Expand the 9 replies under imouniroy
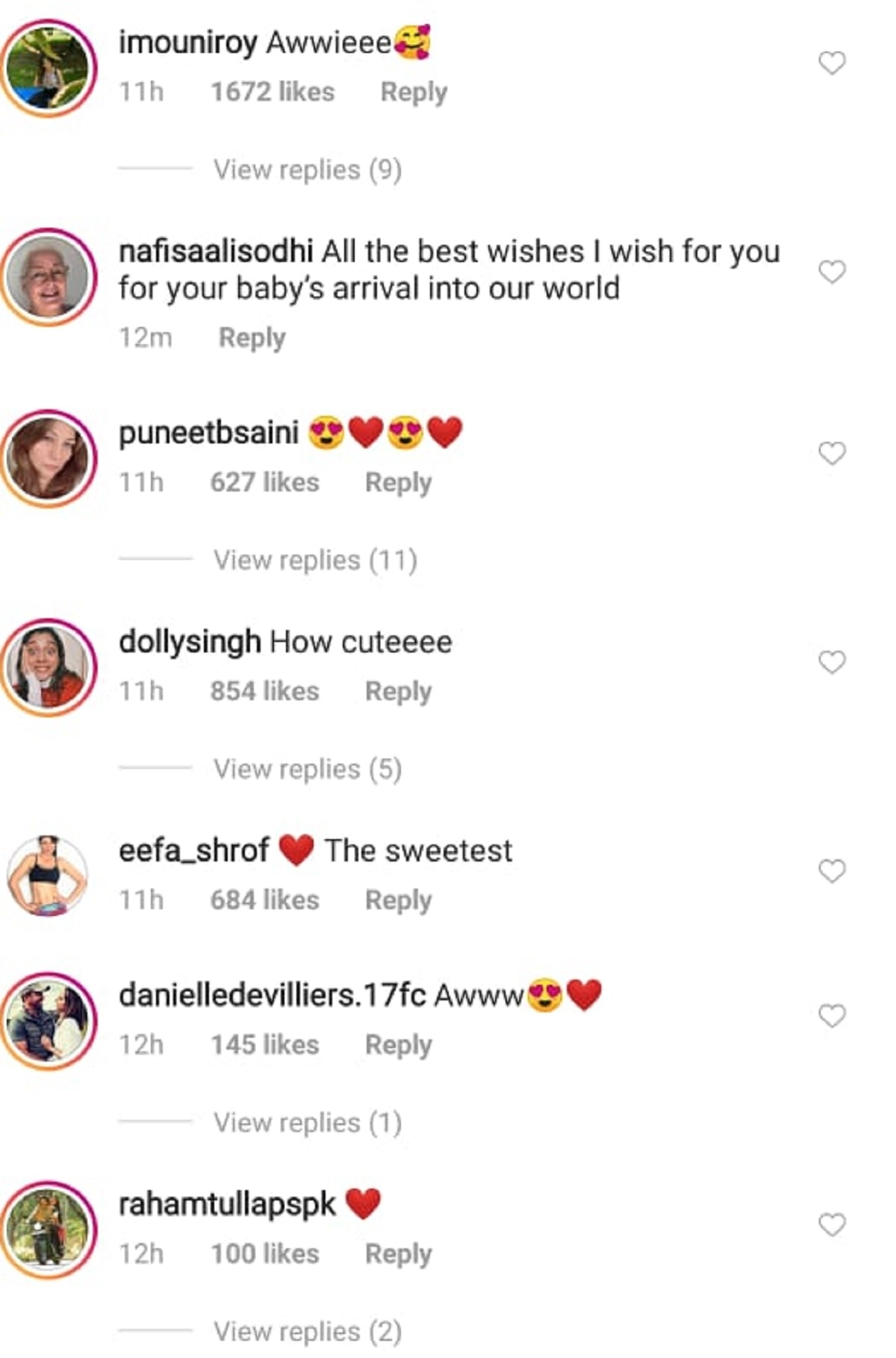Screen dimensions: 896x1358 coord(307,169)
